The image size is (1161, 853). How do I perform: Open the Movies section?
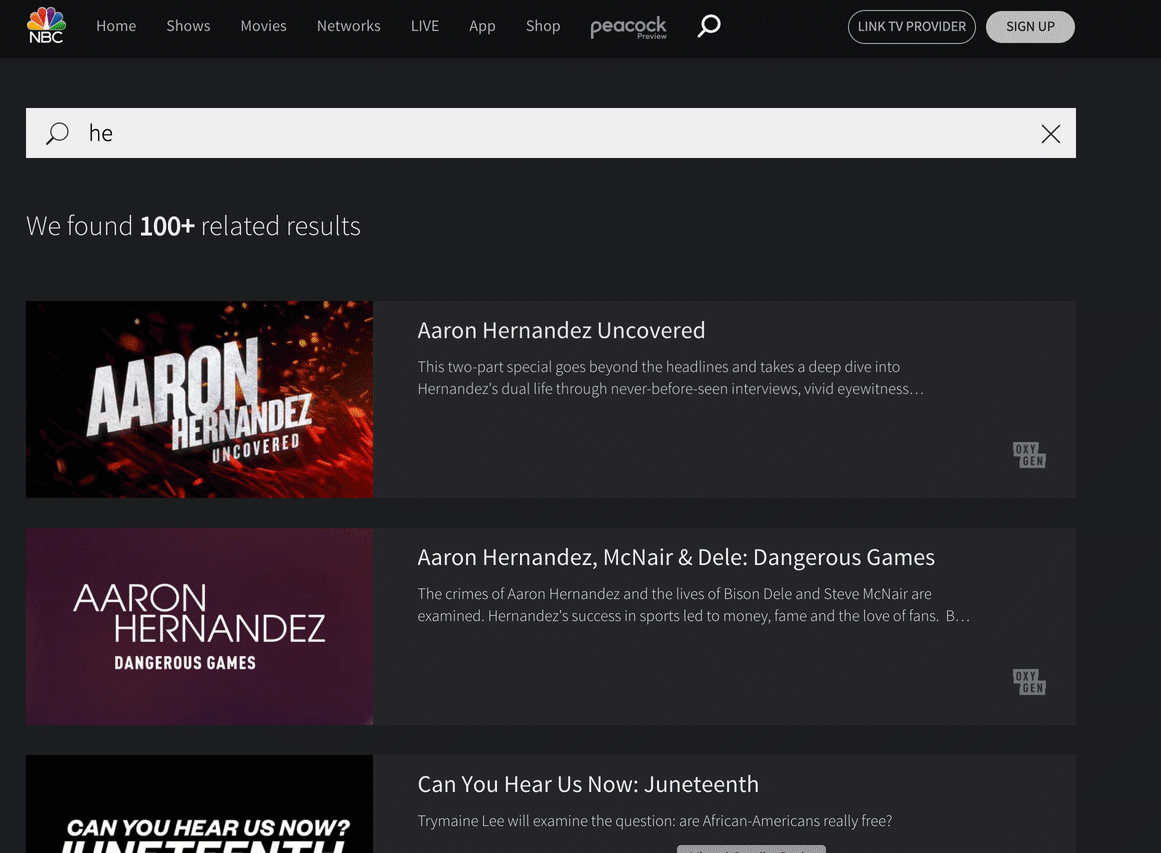pyautogui.click(x=263, y=26)
